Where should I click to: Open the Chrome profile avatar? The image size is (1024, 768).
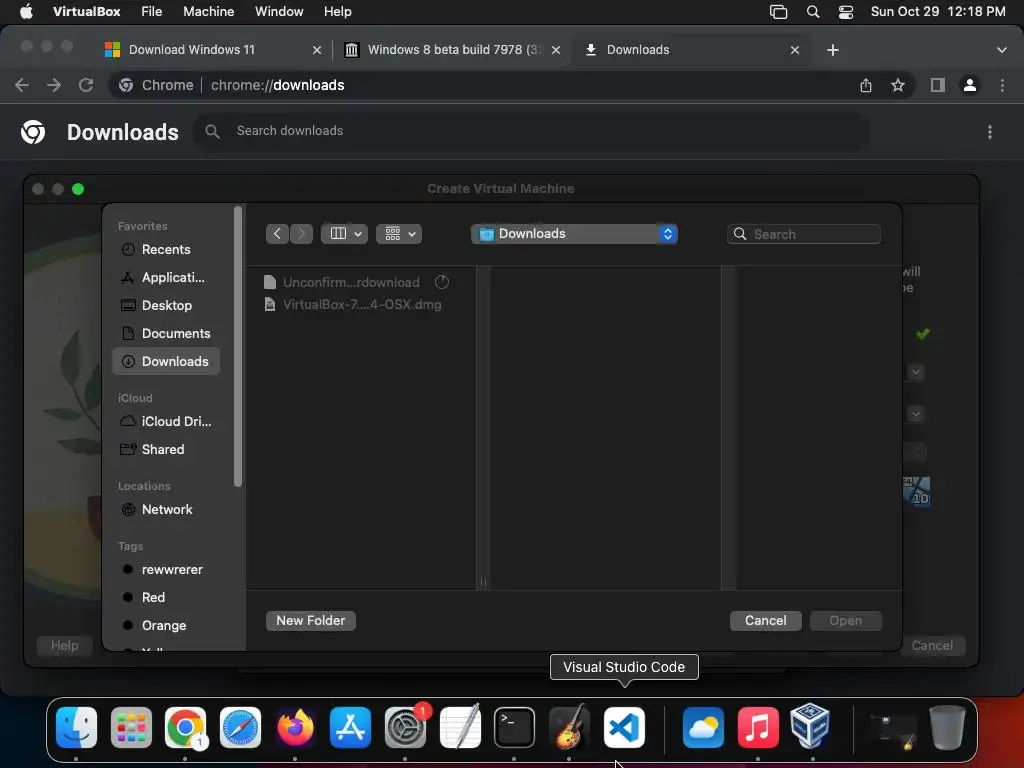pyautogui.click(x=970, y=85)
